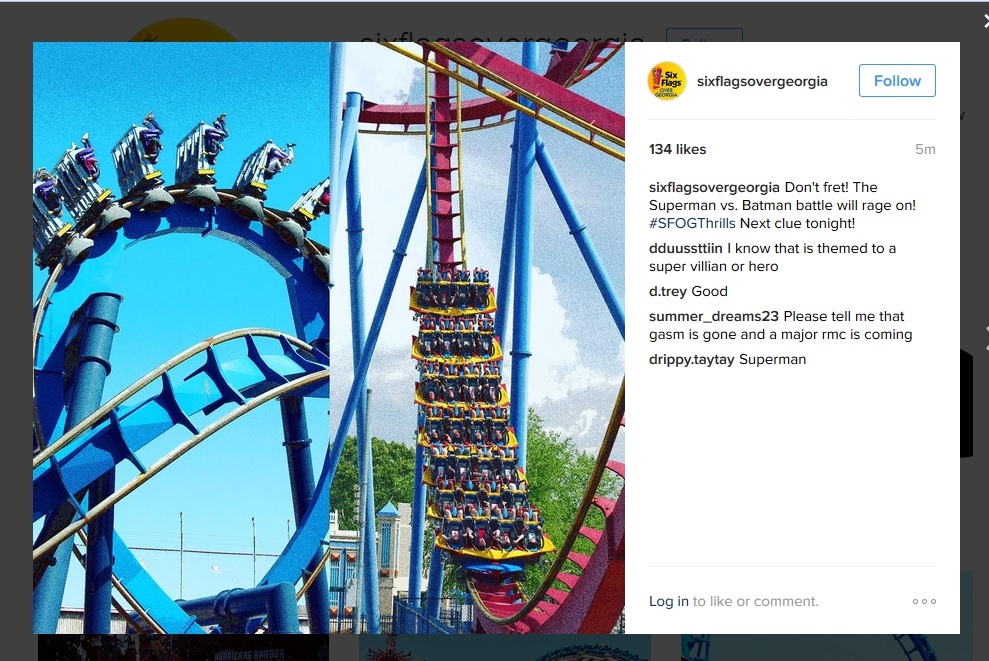989x661 pixels.
Task: Close the post overlay with the X
Action: pyautogui.click(x=985, y=21)
